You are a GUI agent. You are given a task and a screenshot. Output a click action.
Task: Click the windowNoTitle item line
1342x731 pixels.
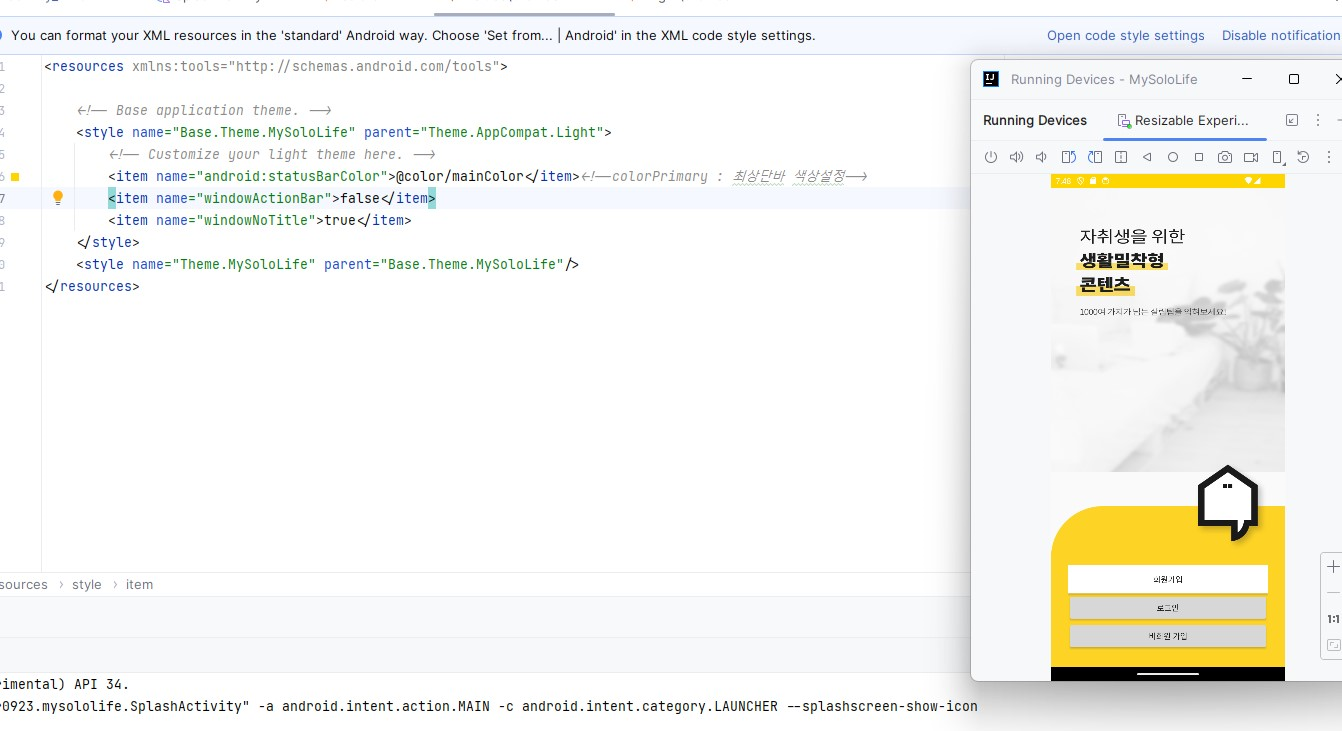coord(260,220)
